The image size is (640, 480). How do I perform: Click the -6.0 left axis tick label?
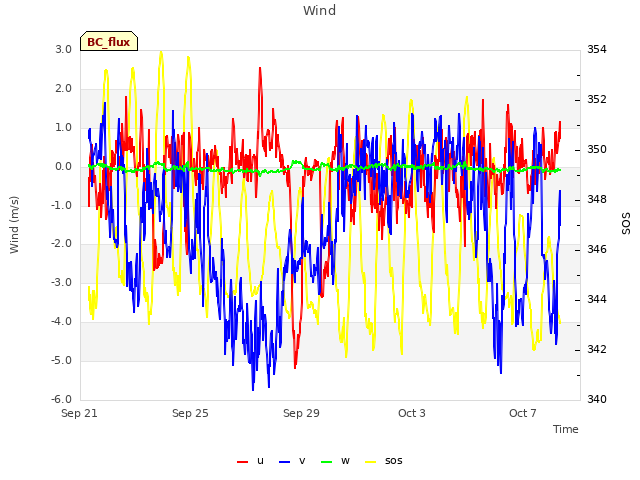pos(62,399)
